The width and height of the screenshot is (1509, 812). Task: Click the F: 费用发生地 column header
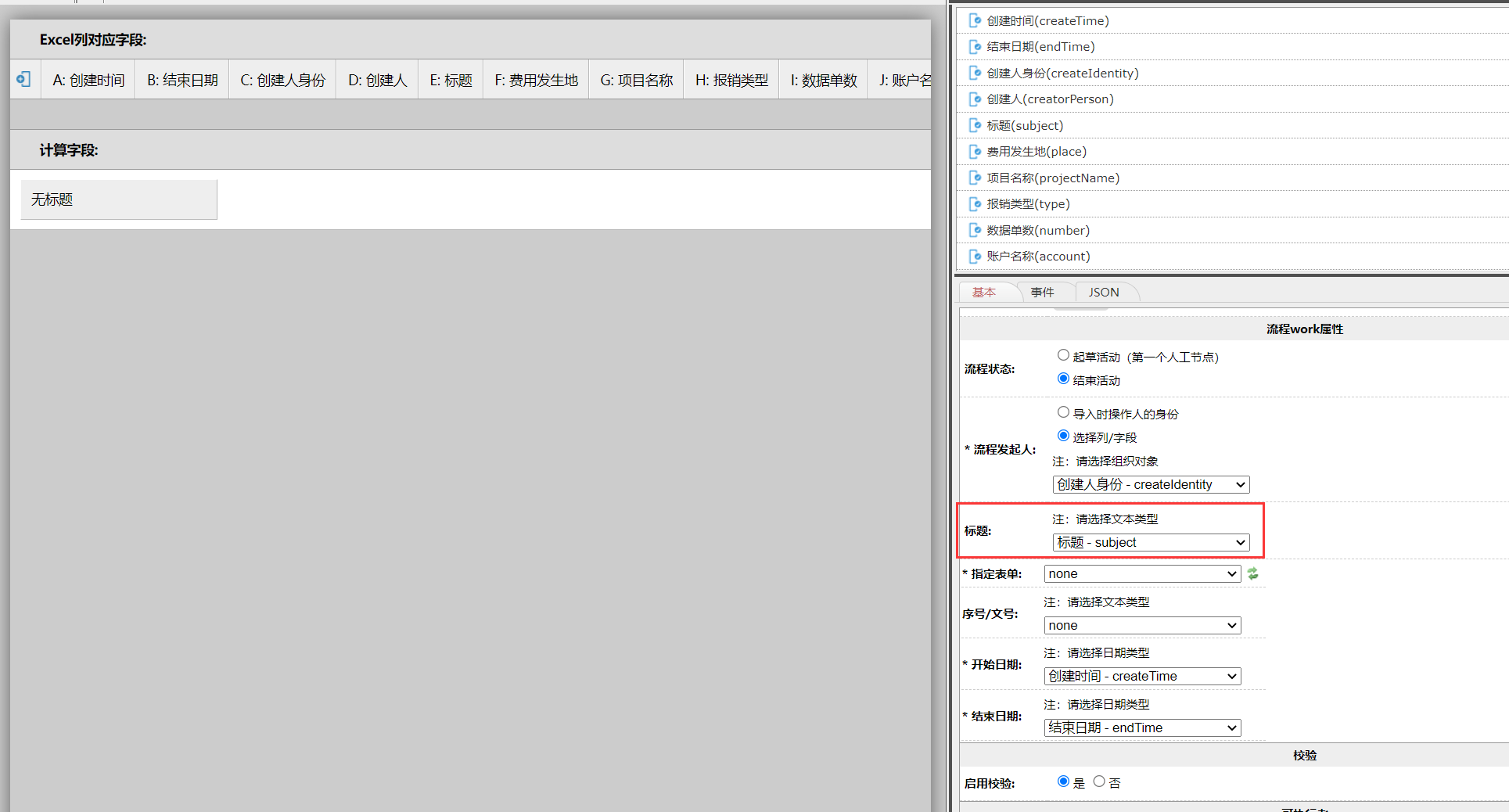pyautogui.click(x=536, y=80)
